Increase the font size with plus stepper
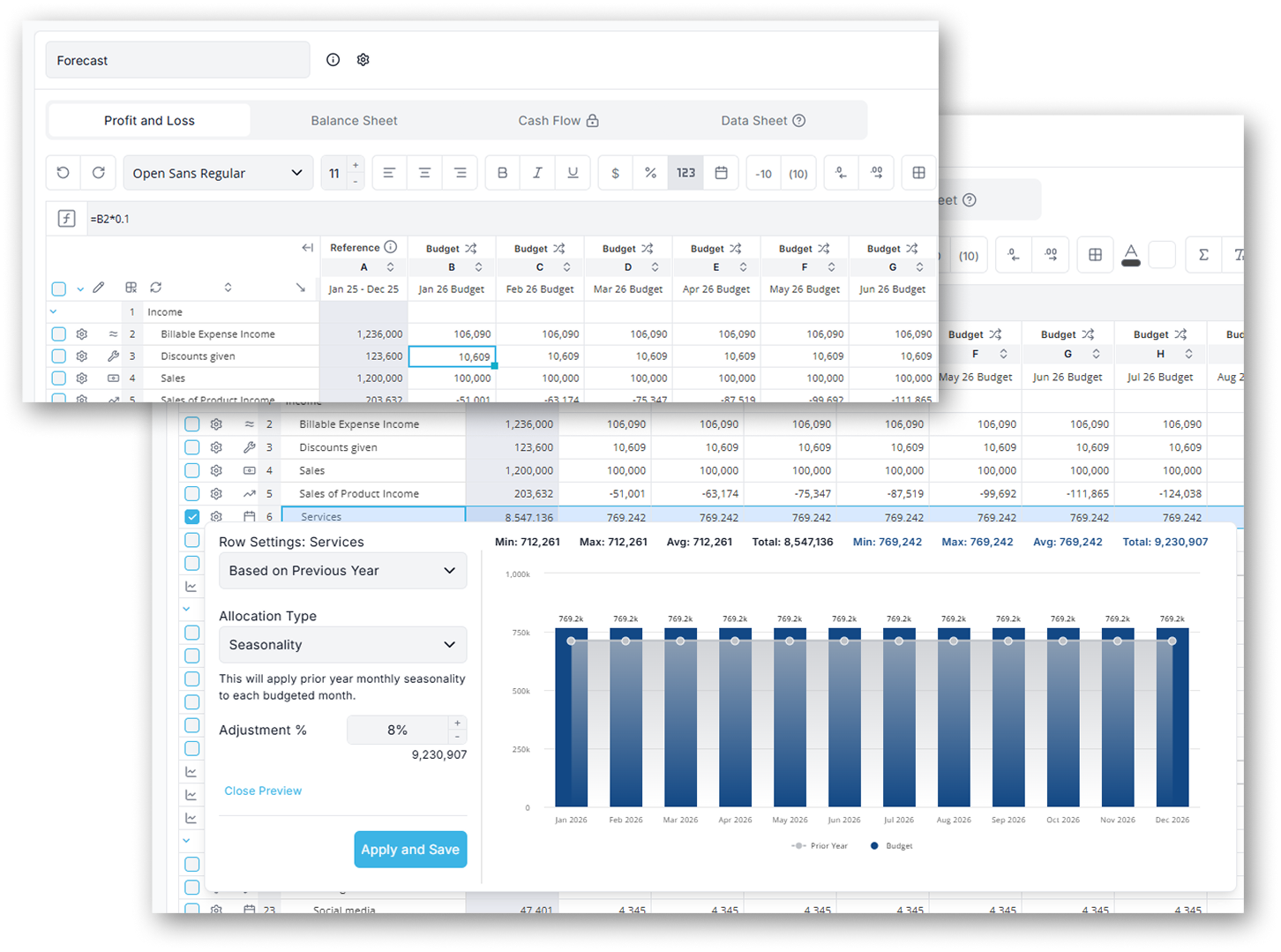 (x=356, y=166)
